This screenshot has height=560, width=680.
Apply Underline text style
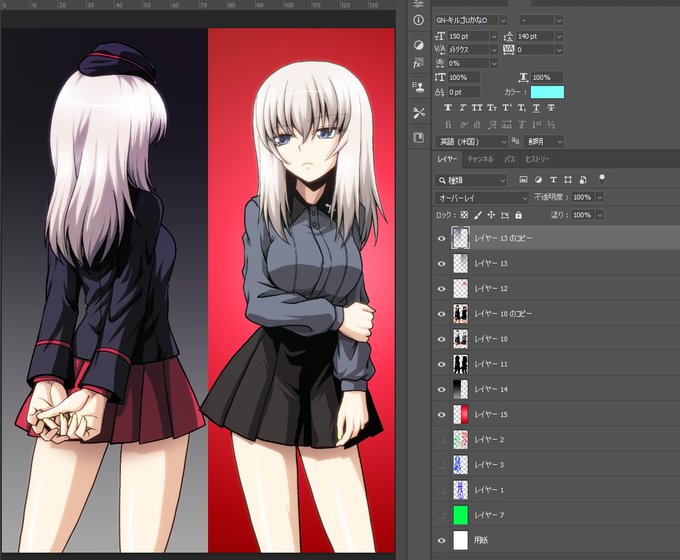pos(536,108)
